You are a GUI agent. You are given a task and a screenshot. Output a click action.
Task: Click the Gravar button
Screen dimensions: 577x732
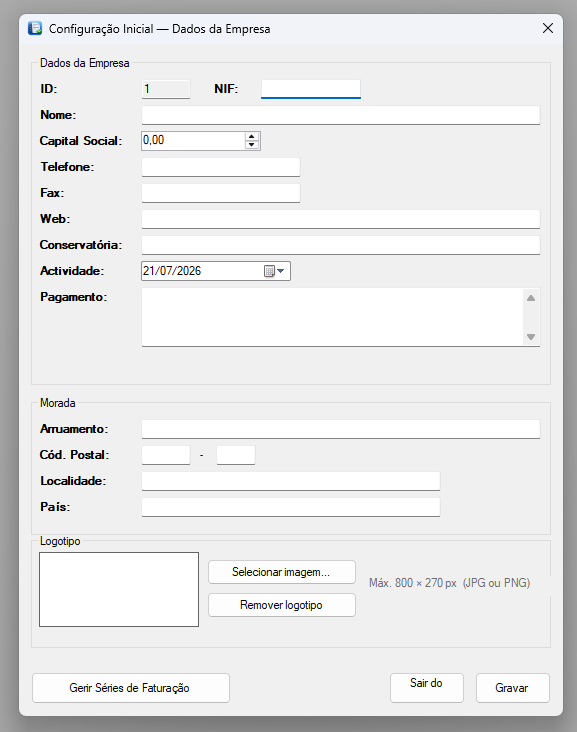click(x=513, y=688)
